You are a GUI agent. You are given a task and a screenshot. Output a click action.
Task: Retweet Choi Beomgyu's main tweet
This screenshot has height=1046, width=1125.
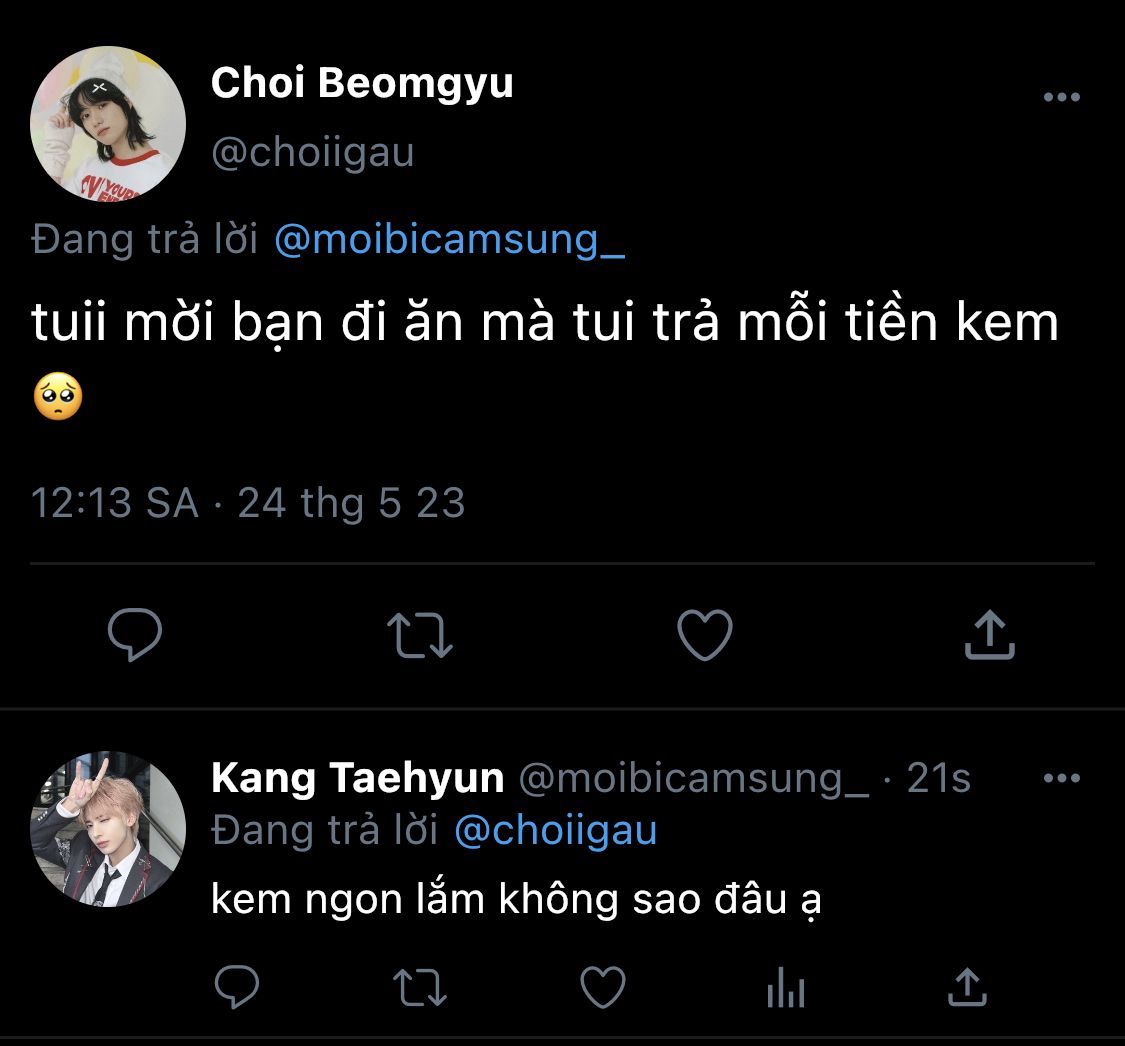pyautogui.click(x=420, y=635)
